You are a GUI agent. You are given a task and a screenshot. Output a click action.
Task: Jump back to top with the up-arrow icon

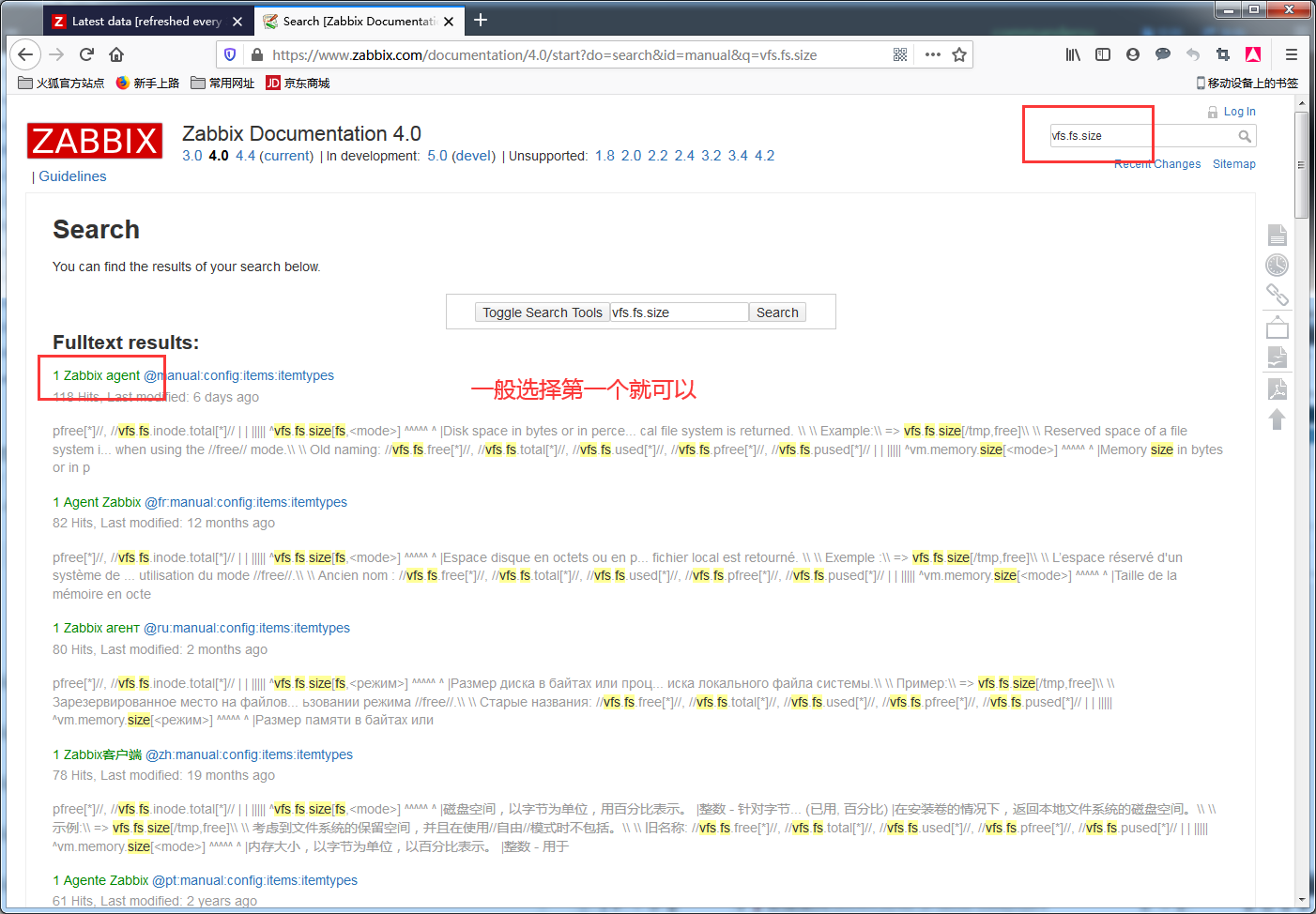[x=1278, y=419]
